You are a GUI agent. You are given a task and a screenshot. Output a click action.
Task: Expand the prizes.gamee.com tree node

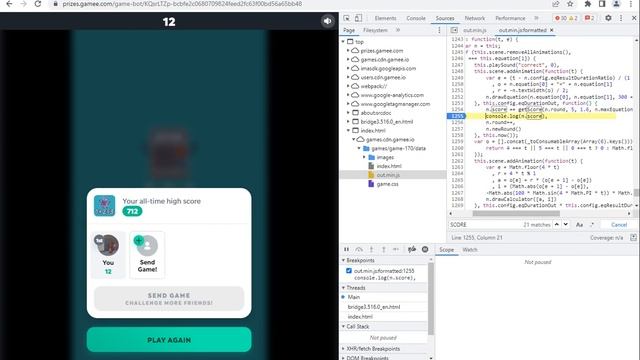[x=348, y=51]
